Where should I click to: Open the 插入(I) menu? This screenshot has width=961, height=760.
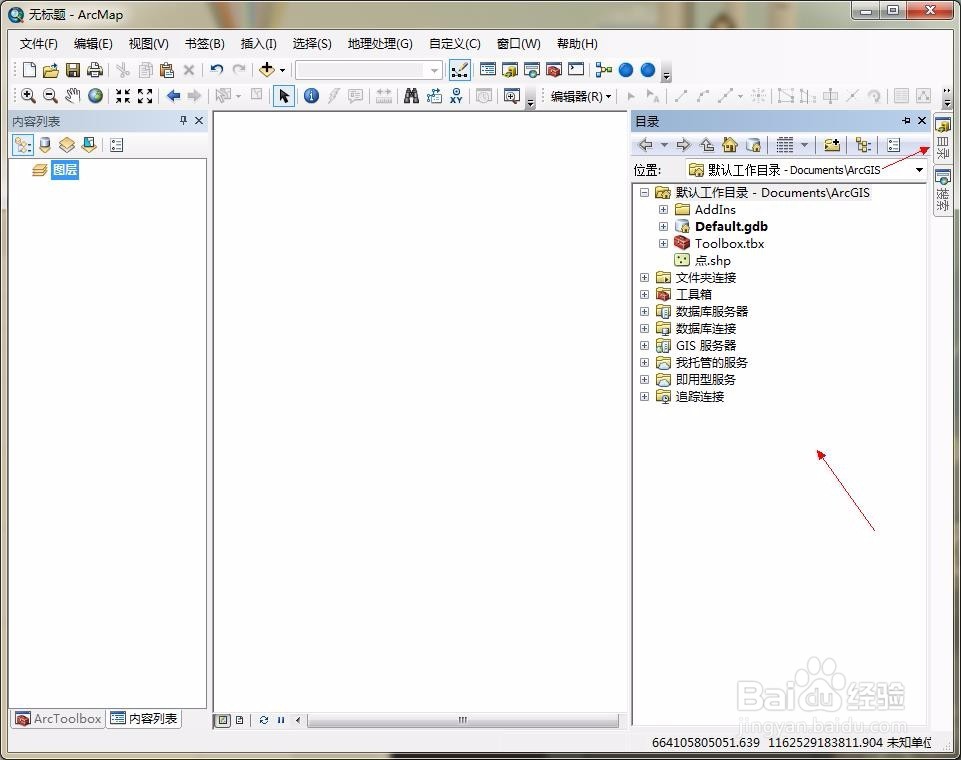coord(259,44)
